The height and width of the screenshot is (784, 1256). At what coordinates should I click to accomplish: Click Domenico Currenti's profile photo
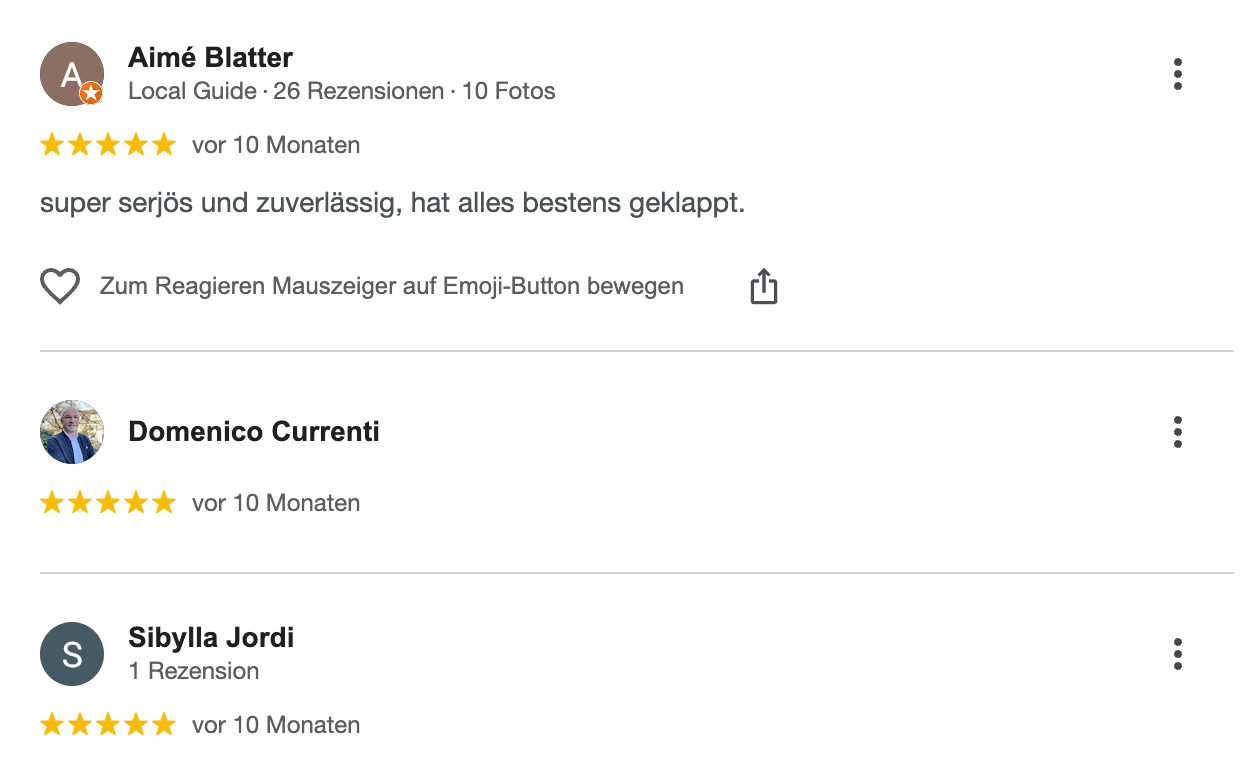click(x=72, y=432)
